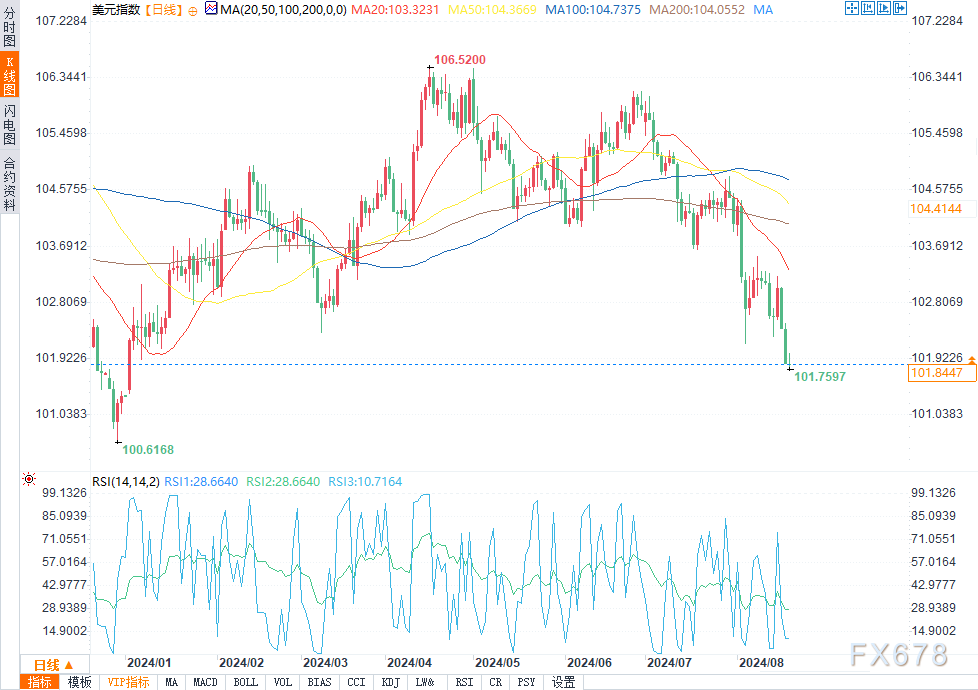
Task: Click the orange arrow above price 101.8447
Action: point(972,361)
